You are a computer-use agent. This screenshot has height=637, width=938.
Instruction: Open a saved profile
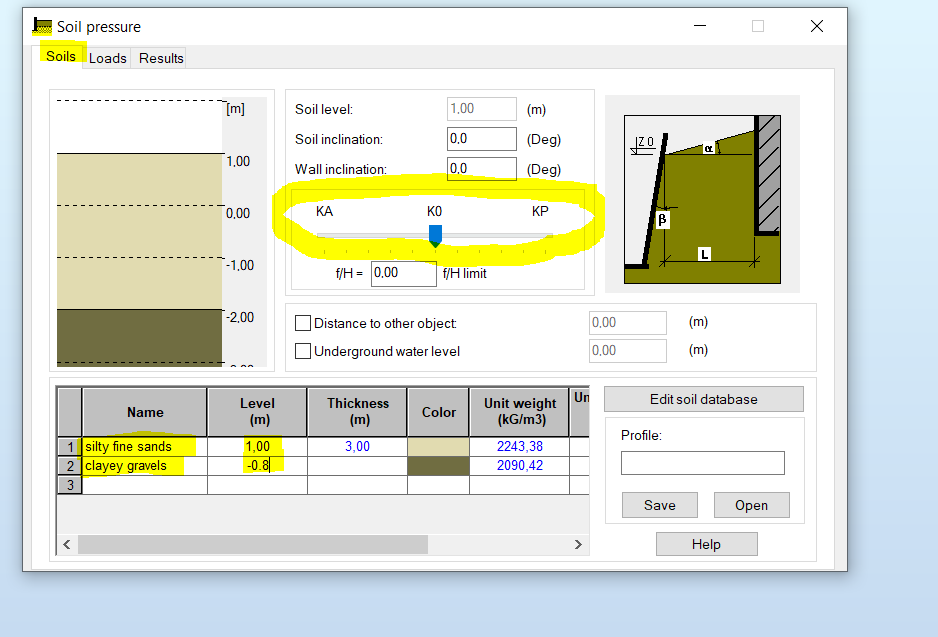coord(751,505)
